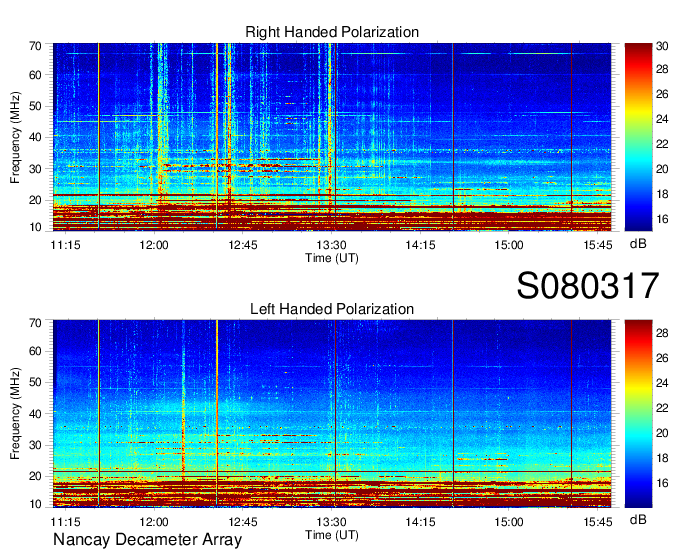Click Frequency (MHz) axis label of Left Handed plot
The width and height of the screenshot is (680, 552).
(15, 414)
